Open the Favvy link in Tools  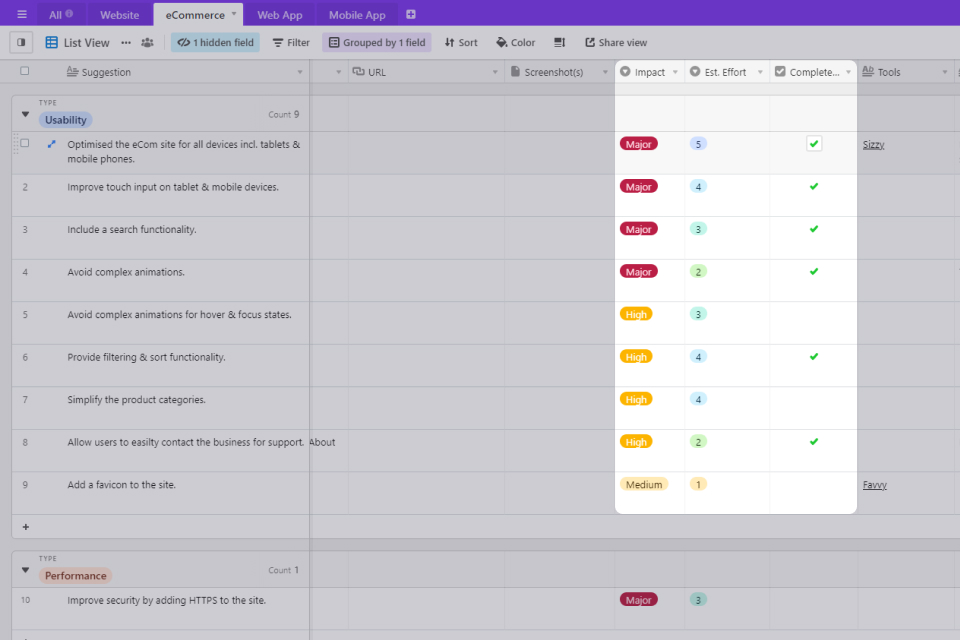[875, 484]
